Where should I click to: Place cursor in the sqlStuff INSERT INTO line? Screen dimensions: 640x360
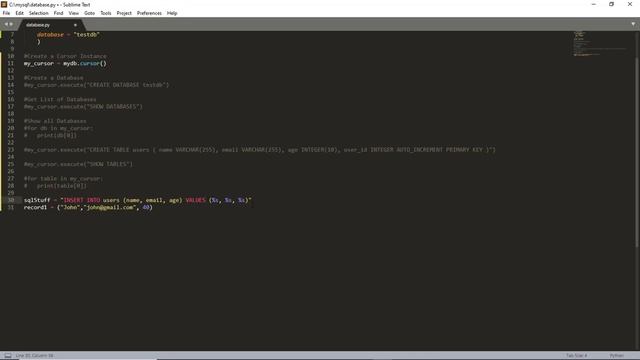click(x=138, y=200)
